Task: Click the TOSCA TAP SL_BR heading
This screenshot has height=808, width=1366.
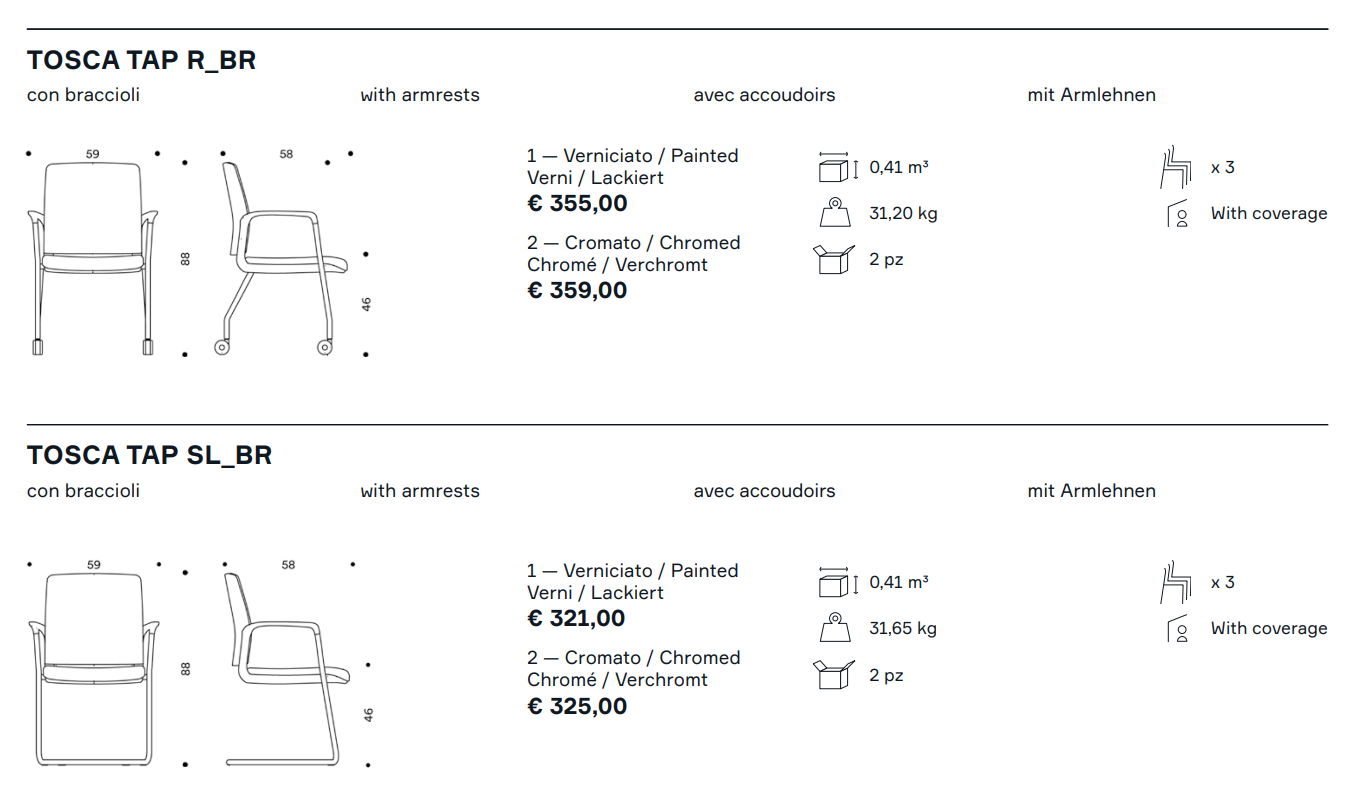Action: (149, 455)
